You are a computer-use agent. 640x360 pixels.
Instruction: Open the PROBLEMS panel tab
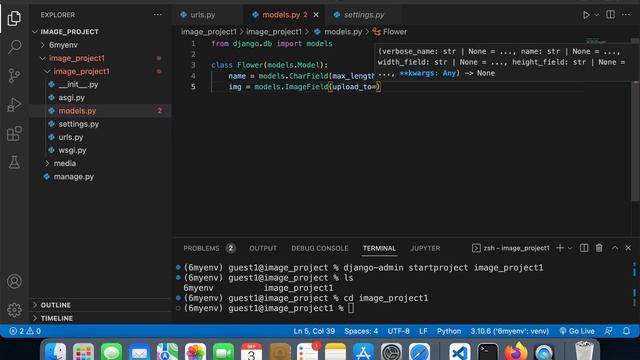(209, 248)
